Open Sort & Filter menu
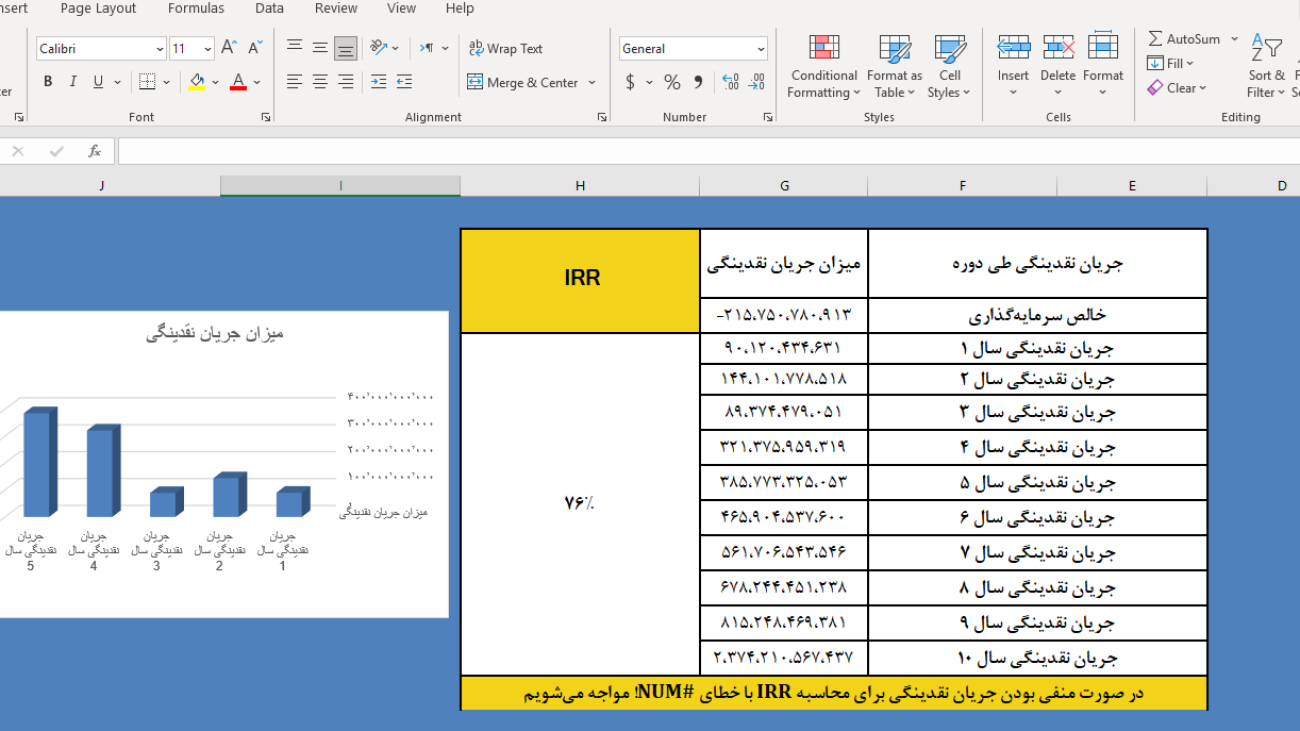The width and height of the screenshot is (1300, 731). tap(1266, 68)
